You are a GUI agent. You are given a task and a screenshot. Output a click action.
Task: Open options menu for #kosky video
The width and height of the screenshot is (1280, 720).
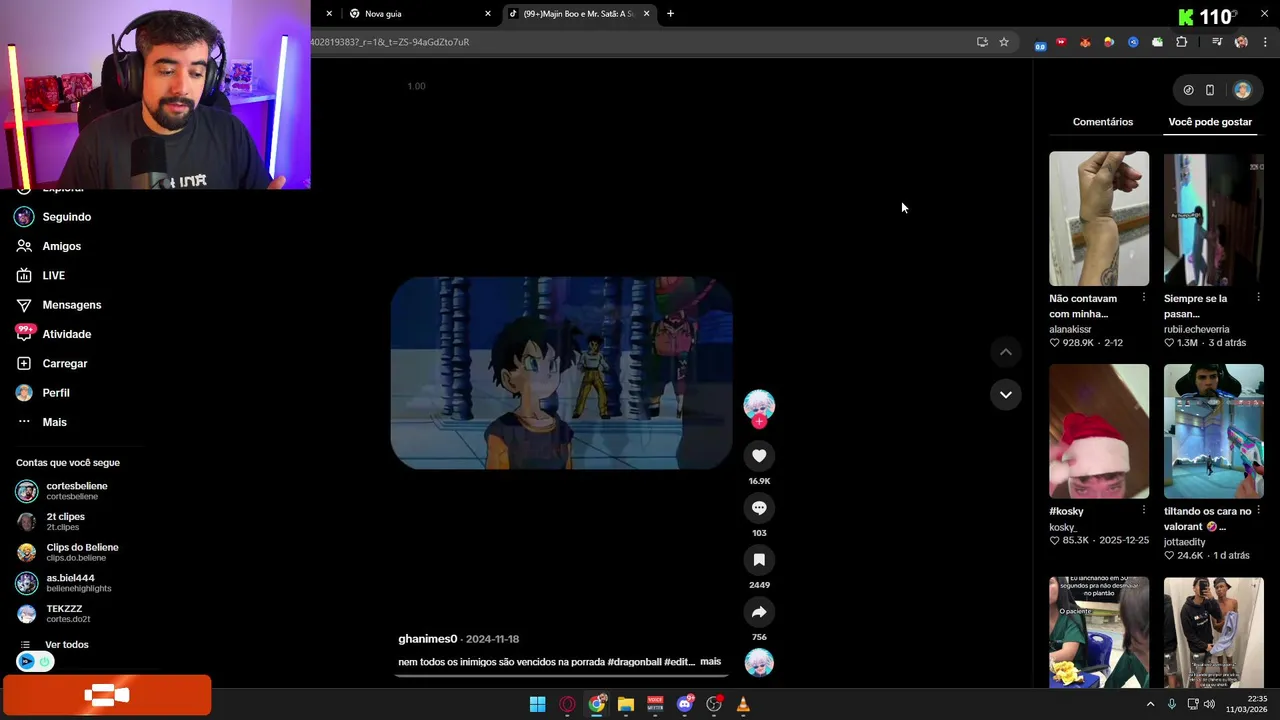(x=1144, y=510)
